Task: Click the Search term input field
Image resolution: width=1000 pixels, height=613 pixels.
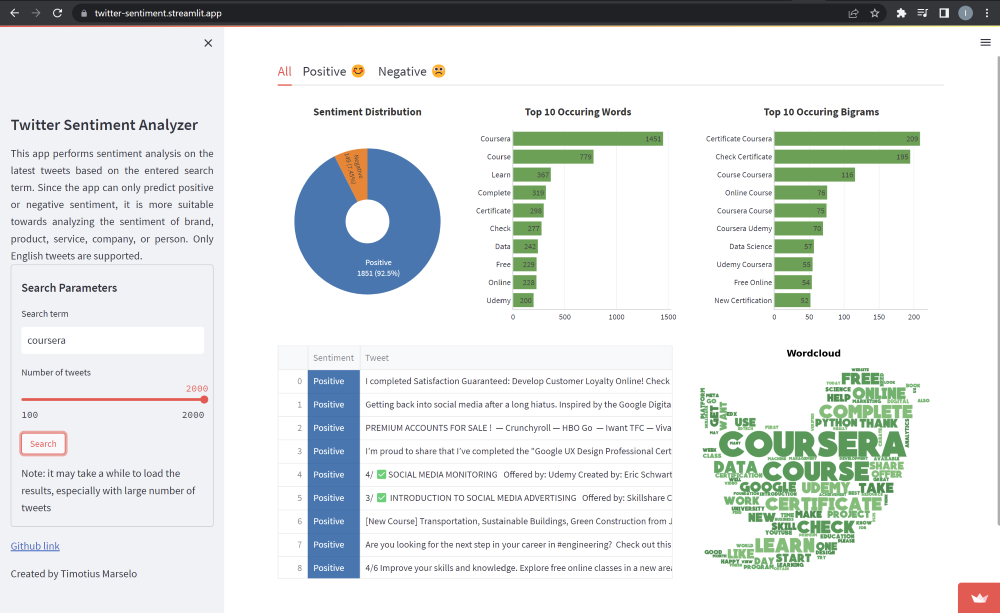Action: click(113, 341)
